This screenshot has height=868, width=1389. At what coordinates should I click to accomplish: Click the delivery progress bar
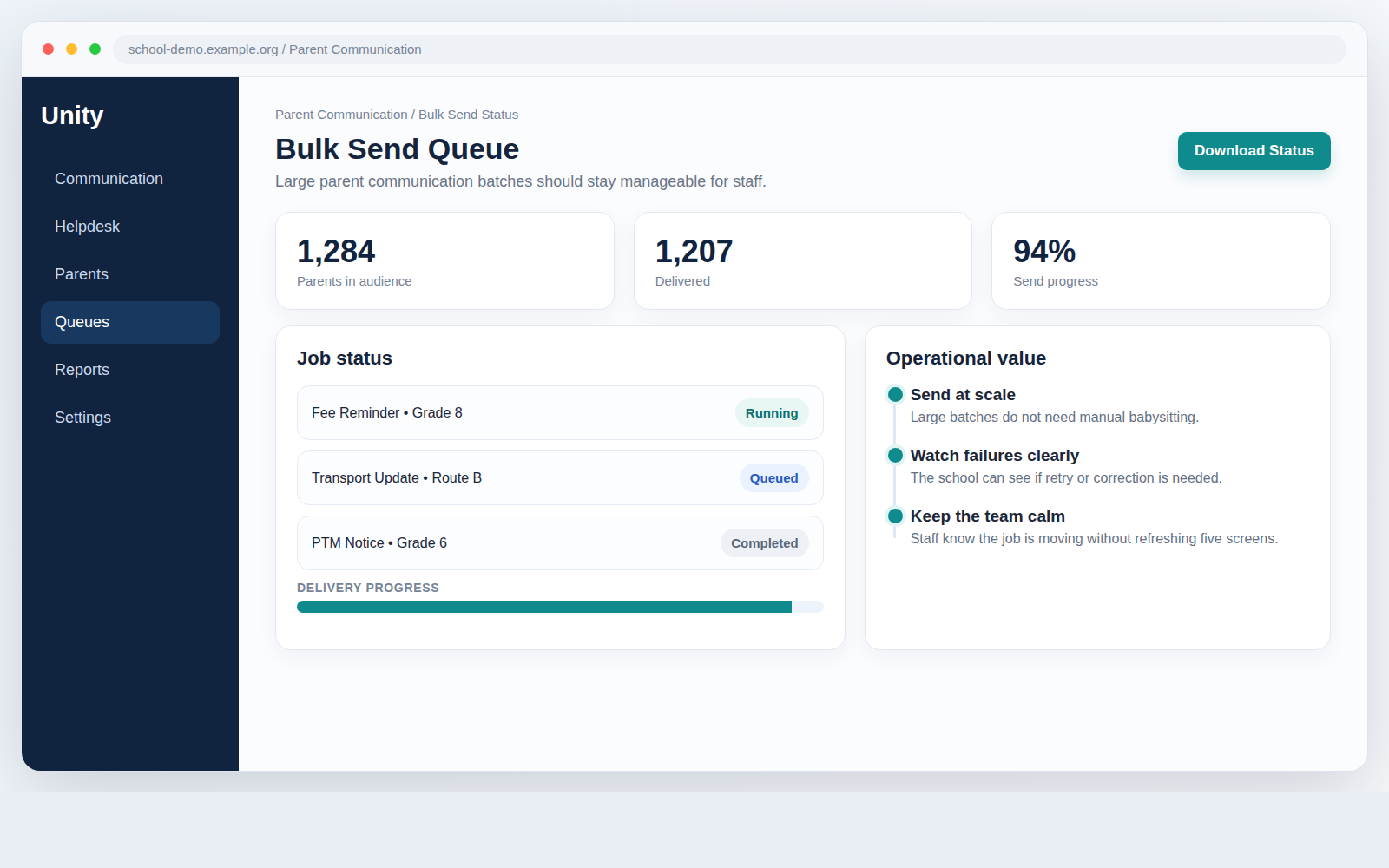coord(560,607)
